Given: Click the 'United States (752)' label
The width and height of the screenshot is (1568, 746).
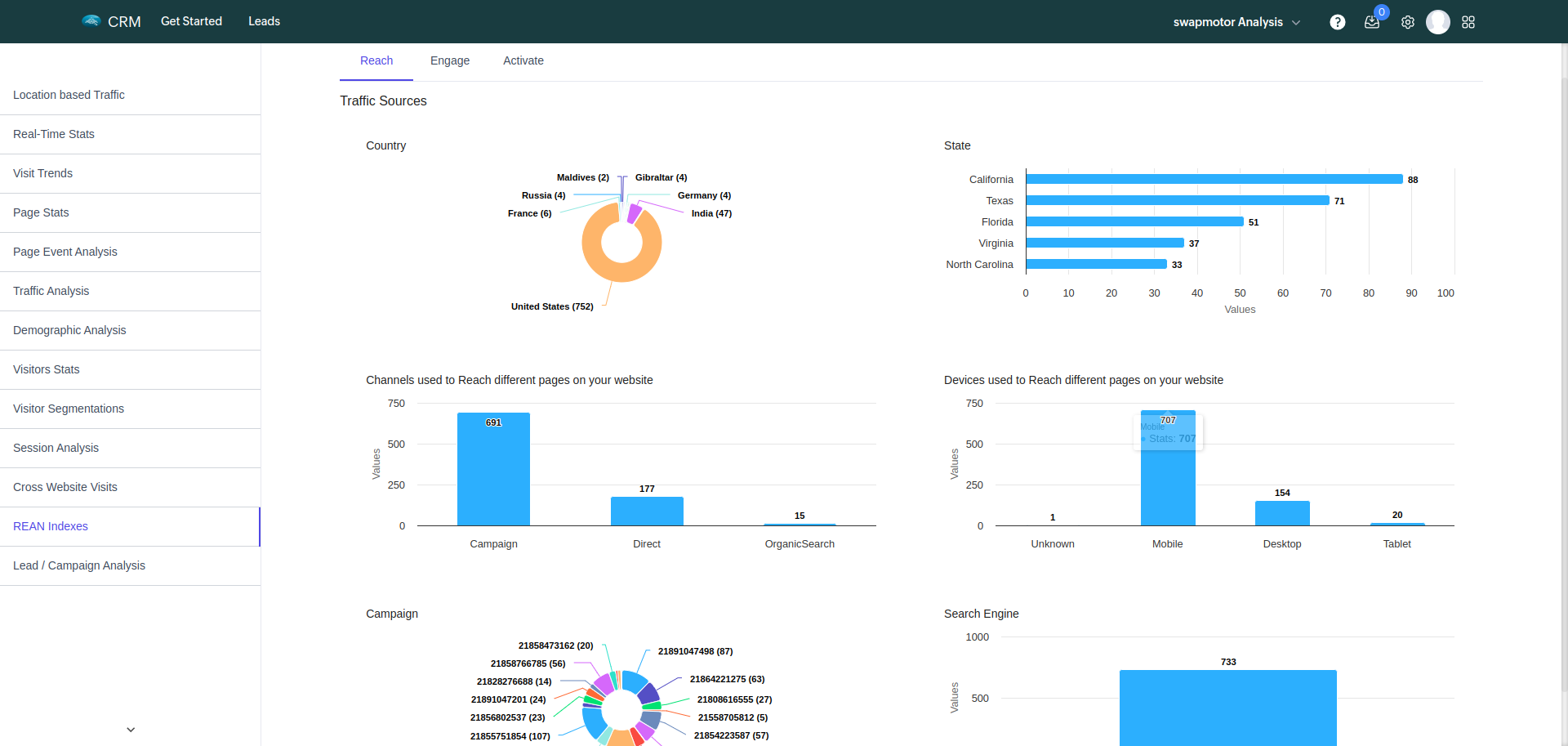Looking at the screenshot, I should (552, 306).
